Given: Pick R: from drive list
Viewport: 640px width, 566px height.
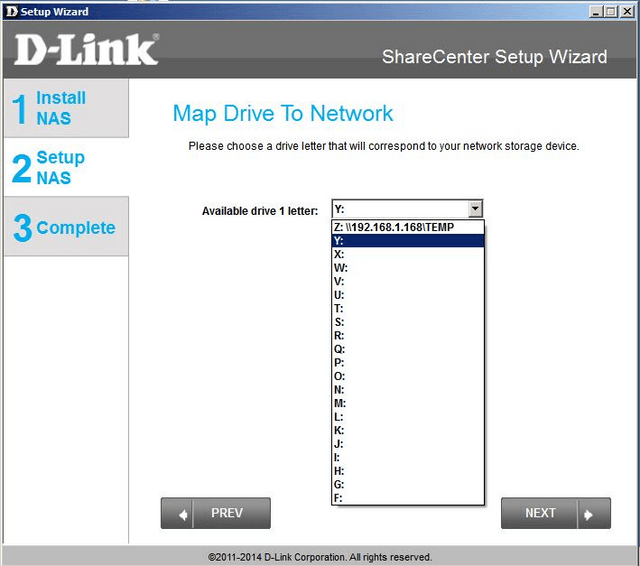Looking at the screenshot, I should click(x=408, y=335).
